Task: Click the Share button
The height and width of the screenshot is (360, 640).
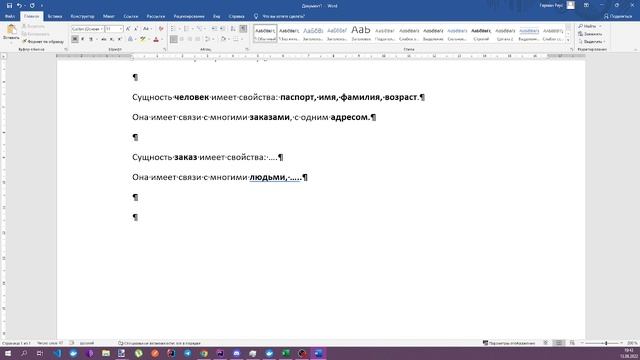Action: [x=618, y=16]
